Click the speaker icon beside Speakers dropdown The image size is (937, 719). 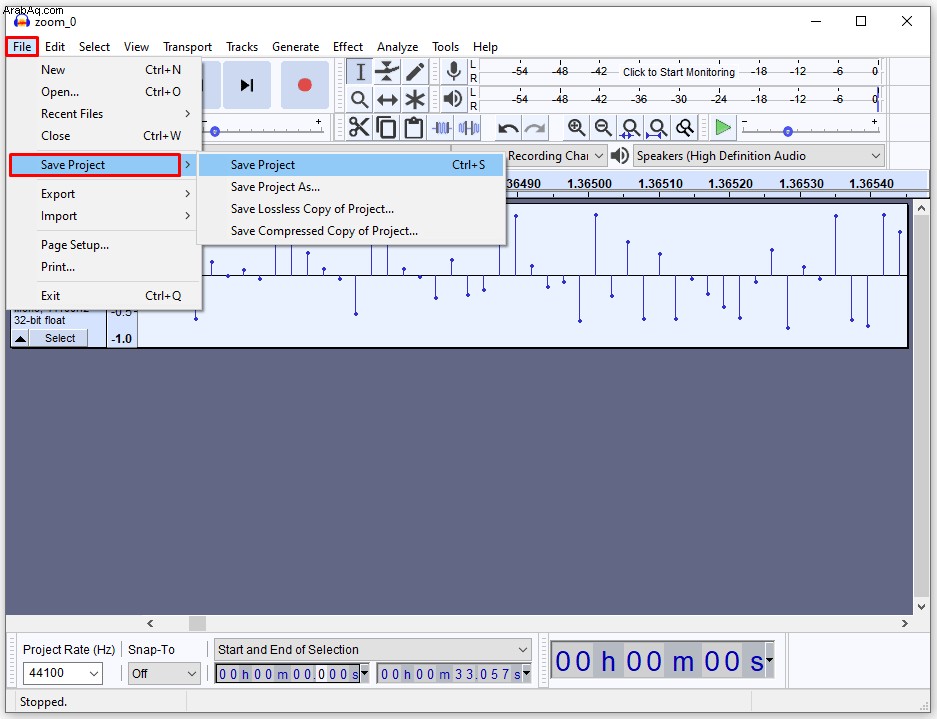coord(620,155)
